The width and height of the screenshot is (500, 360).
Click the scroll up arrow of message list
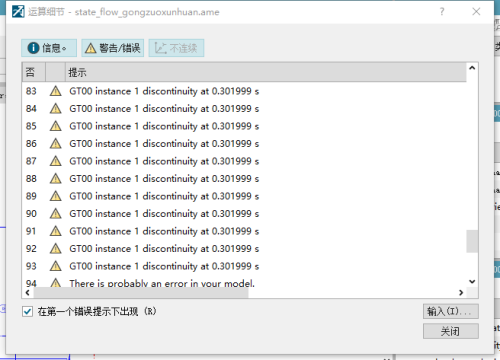(x=472, y=68)
